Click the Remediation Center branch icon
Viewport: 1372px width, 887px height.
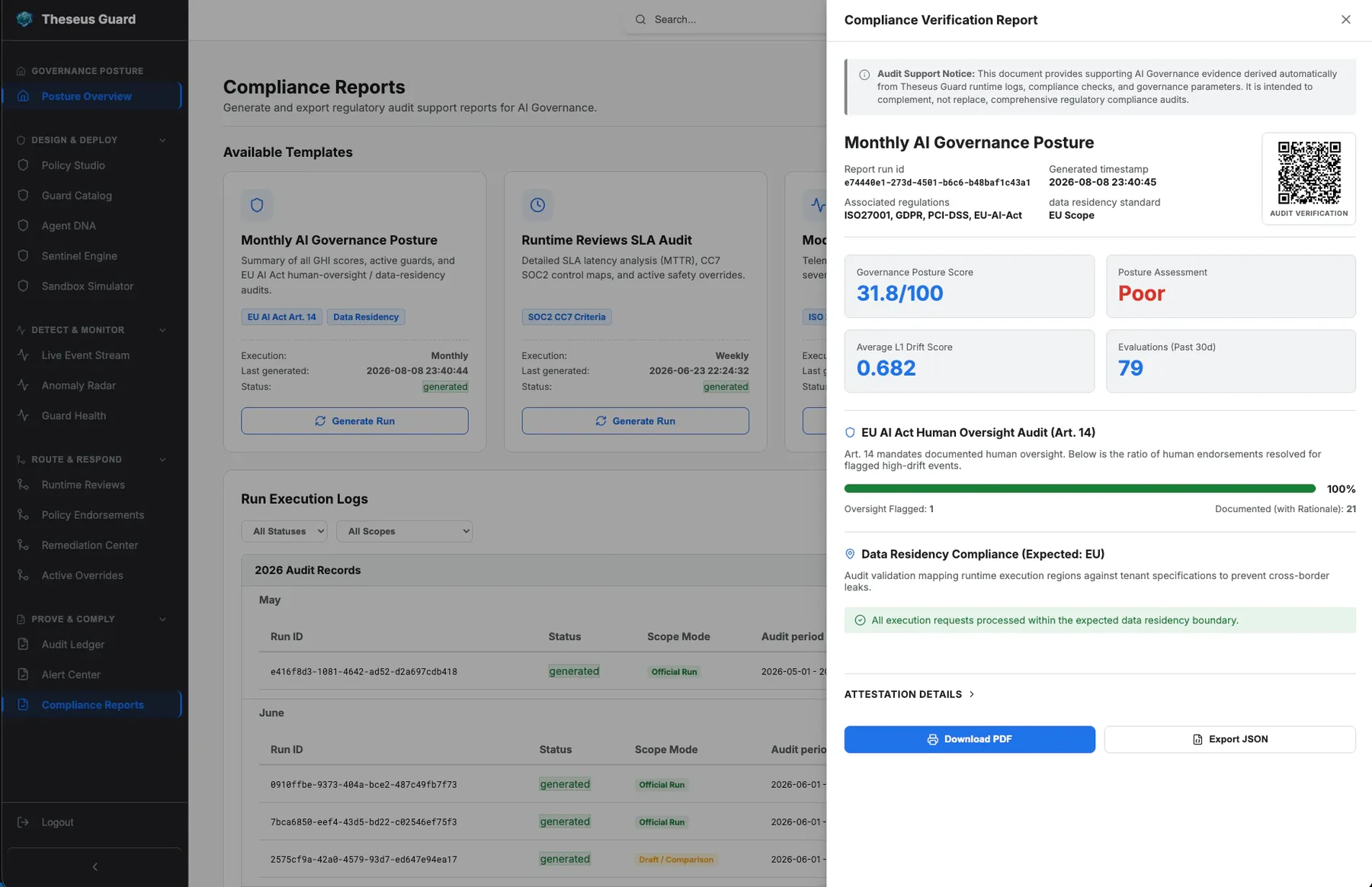click(23, 545)
